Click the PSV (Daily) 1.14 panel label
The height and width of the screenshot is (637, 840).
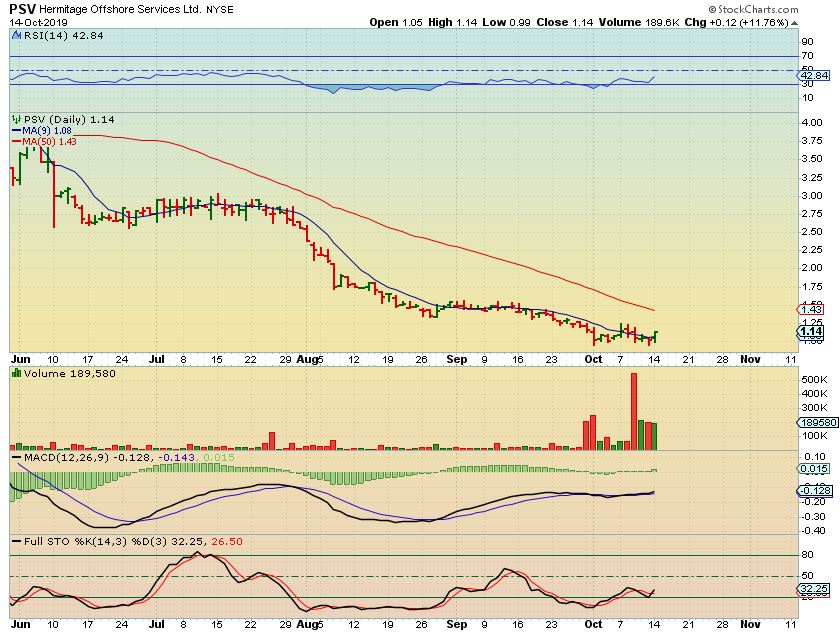(x=69, y=119)
